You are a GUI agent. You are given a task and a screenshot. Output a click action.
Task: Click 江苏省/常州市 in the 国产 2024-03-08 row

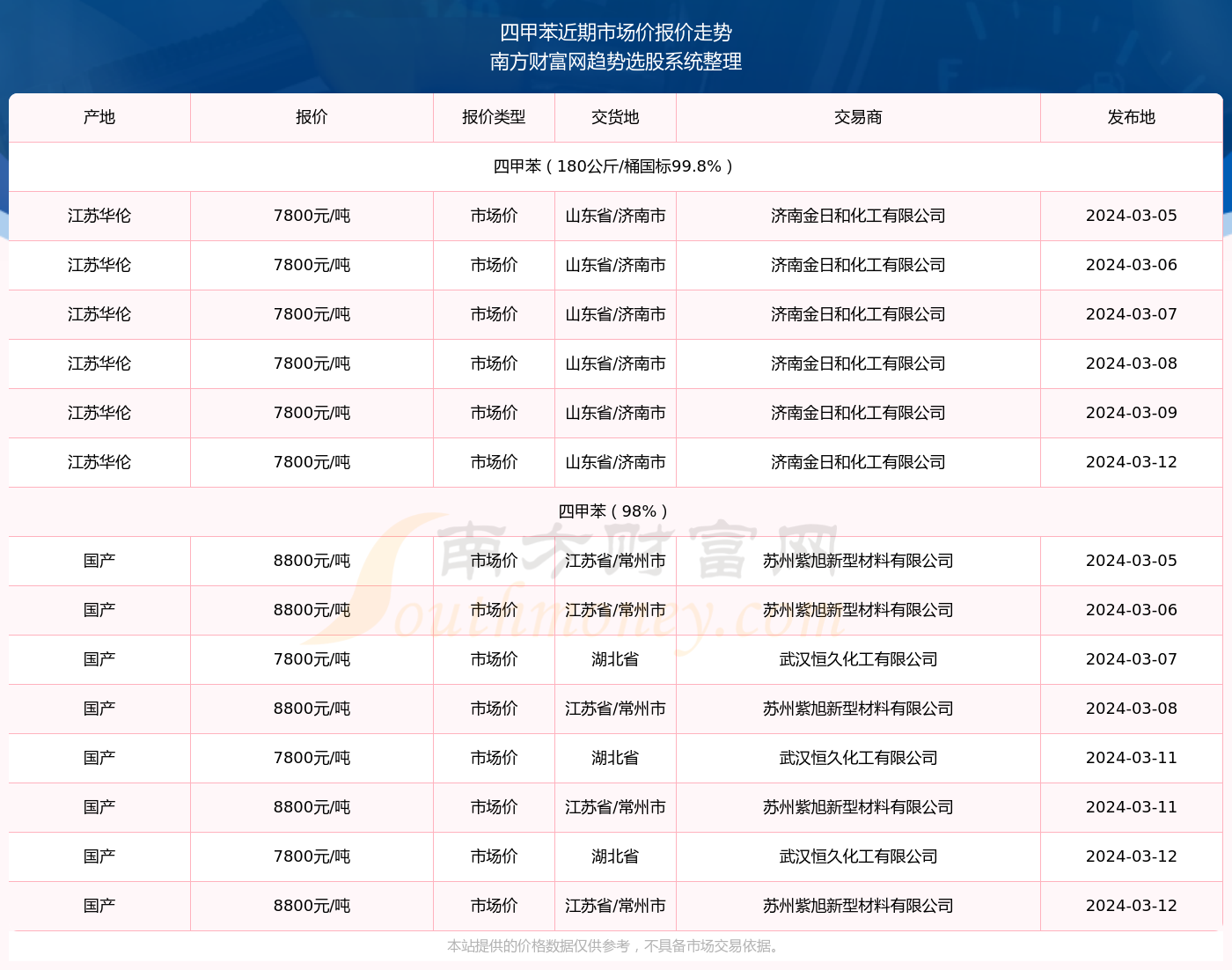615,709
